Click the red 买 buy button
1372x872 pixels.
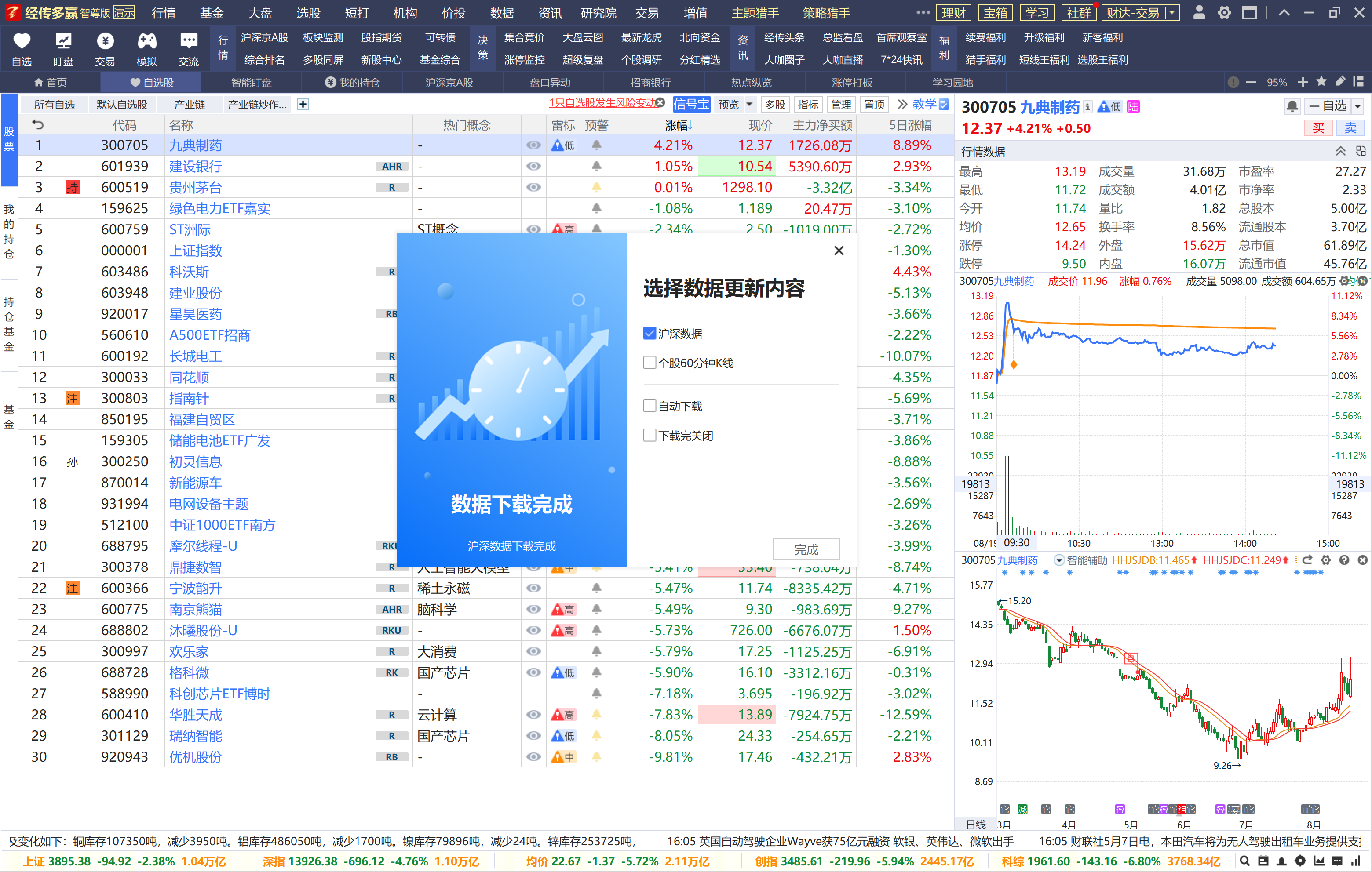(x=1318, y=128)
